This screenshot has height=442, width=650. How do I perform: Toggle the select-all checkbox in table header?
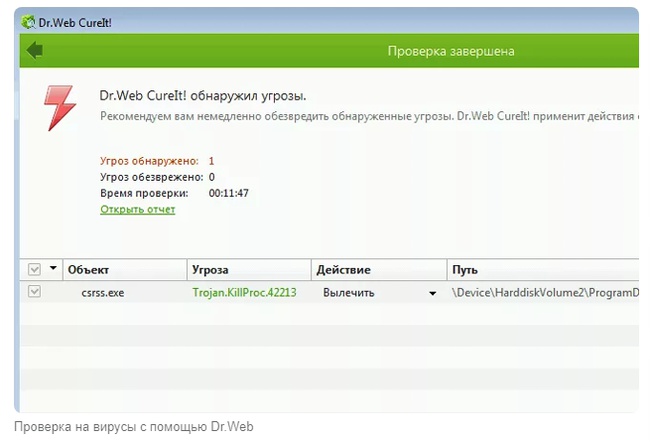coord(34,270)
